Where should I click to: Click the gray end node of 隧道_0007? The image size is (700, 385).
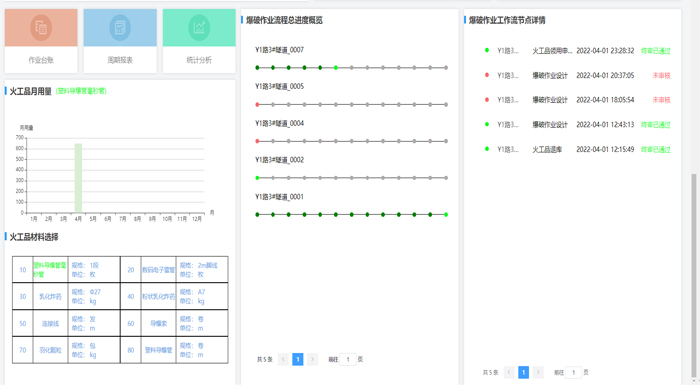point(446,68)
